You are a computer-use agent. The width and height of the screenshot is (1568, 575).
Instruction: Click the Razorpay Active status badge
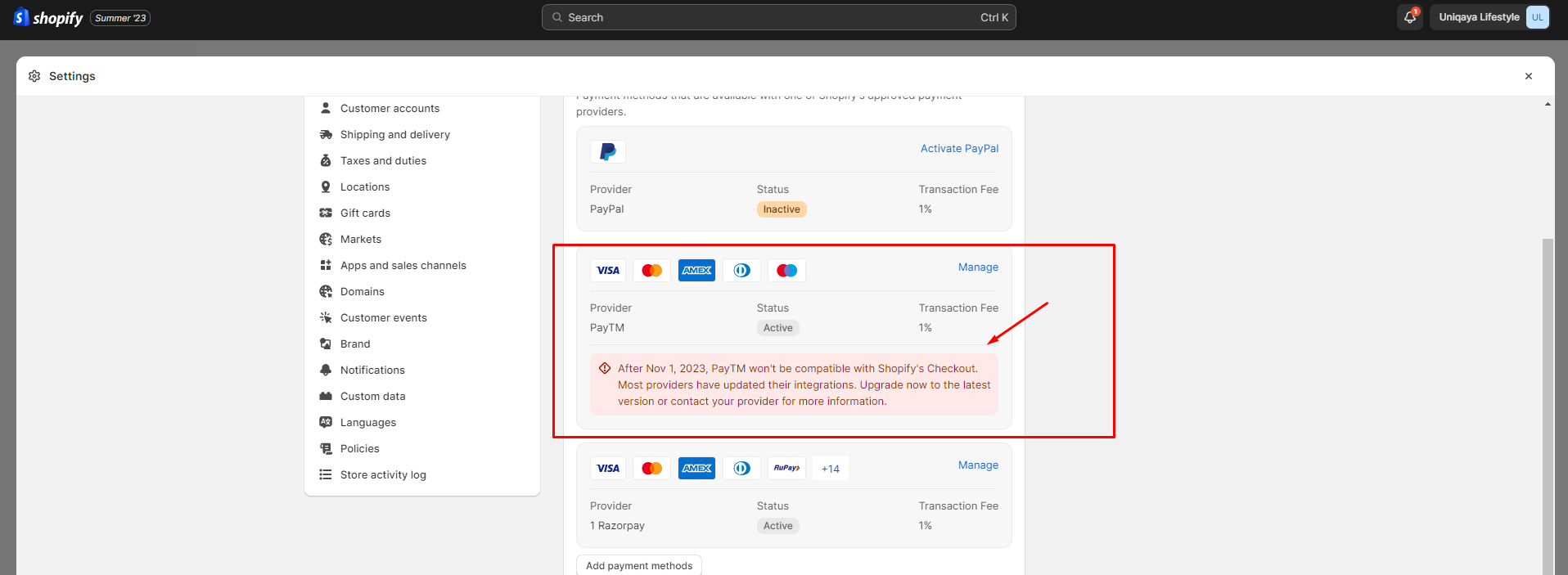pos(777,526)
